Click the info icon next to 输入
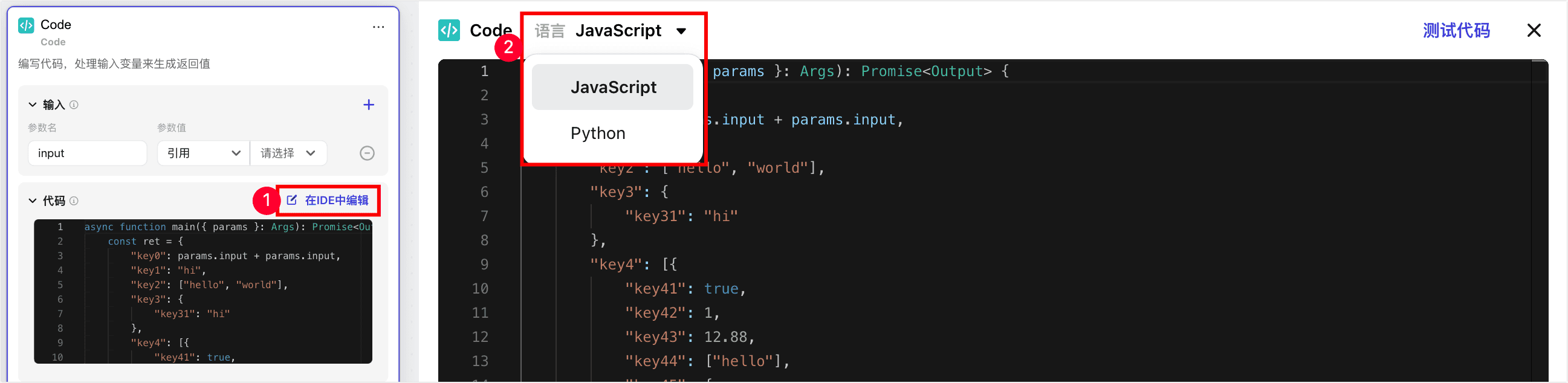The image size is (1568, 383). point(74,105)
